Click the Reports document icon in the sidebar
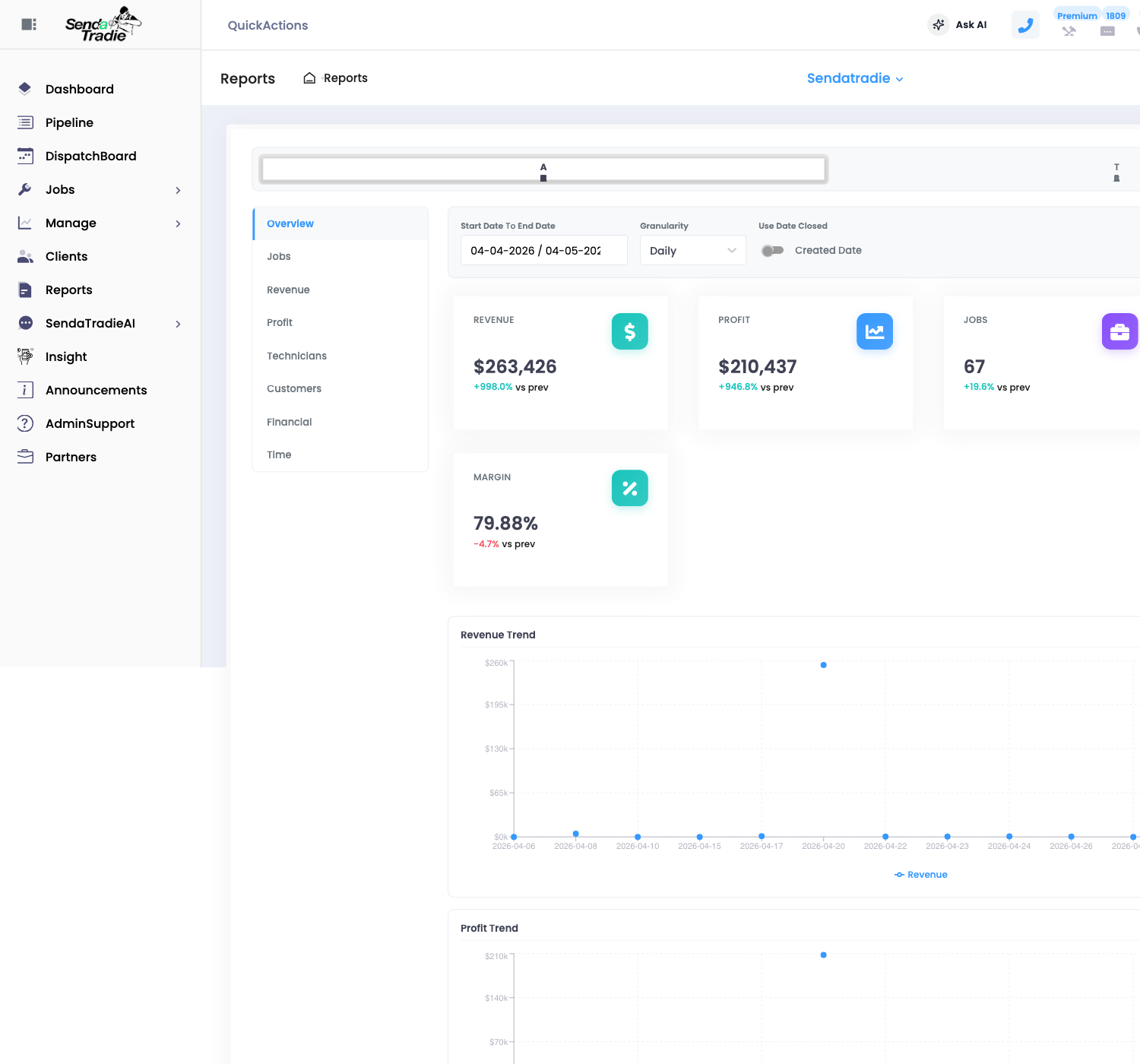Screen dimensions: 1140x1064 (x=25, y=290)
